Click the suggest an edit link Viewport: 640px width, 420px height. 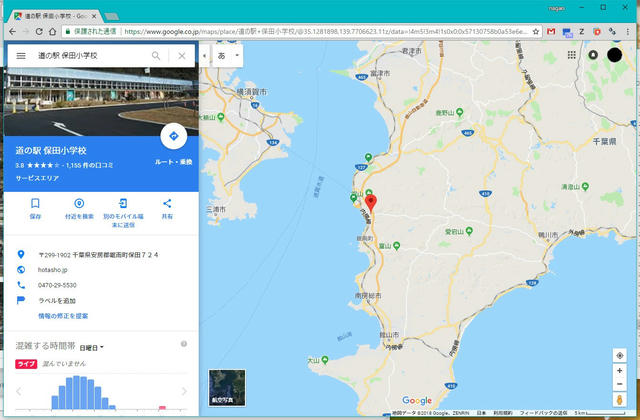pyautogui.click(x=63, y=316)
